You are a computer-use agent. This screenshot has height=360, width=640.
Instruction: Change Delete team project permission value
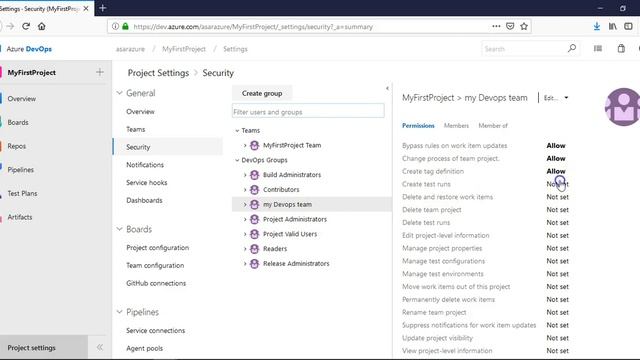(558, 210)
